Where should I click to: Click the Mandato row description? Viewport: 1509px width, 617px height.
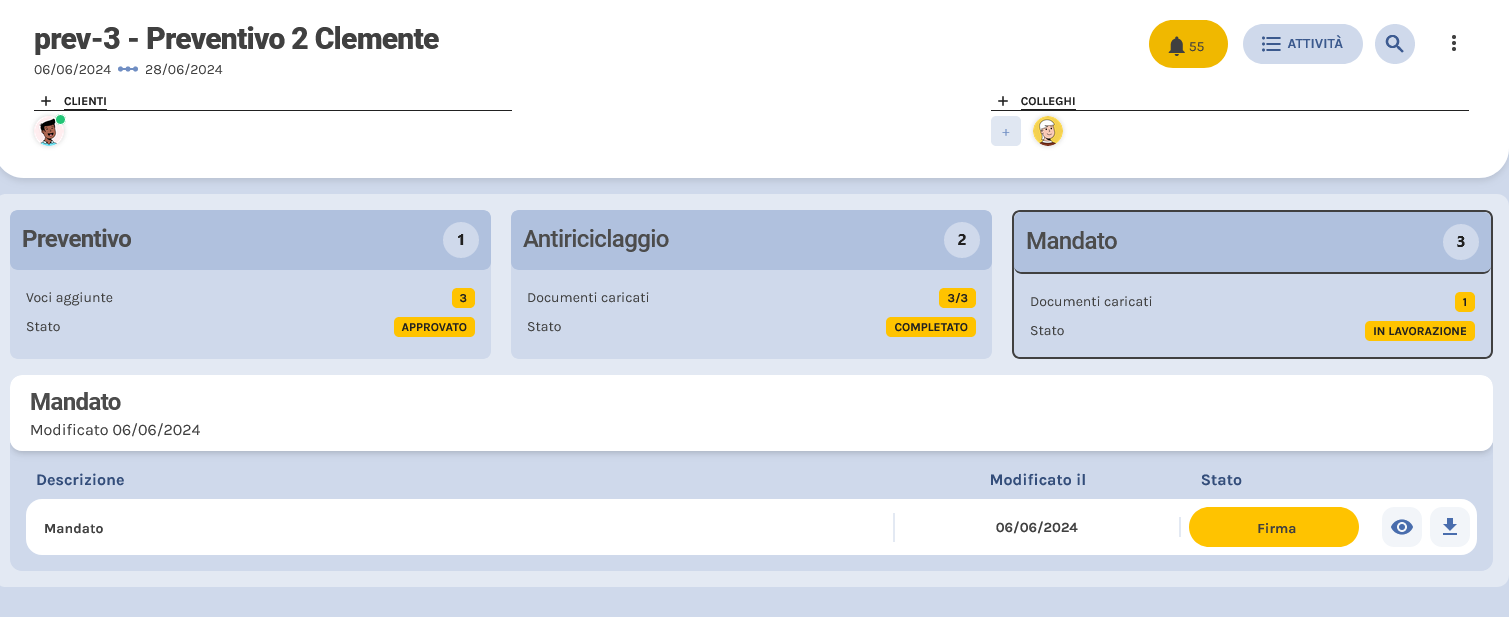[x=74, y=528]
